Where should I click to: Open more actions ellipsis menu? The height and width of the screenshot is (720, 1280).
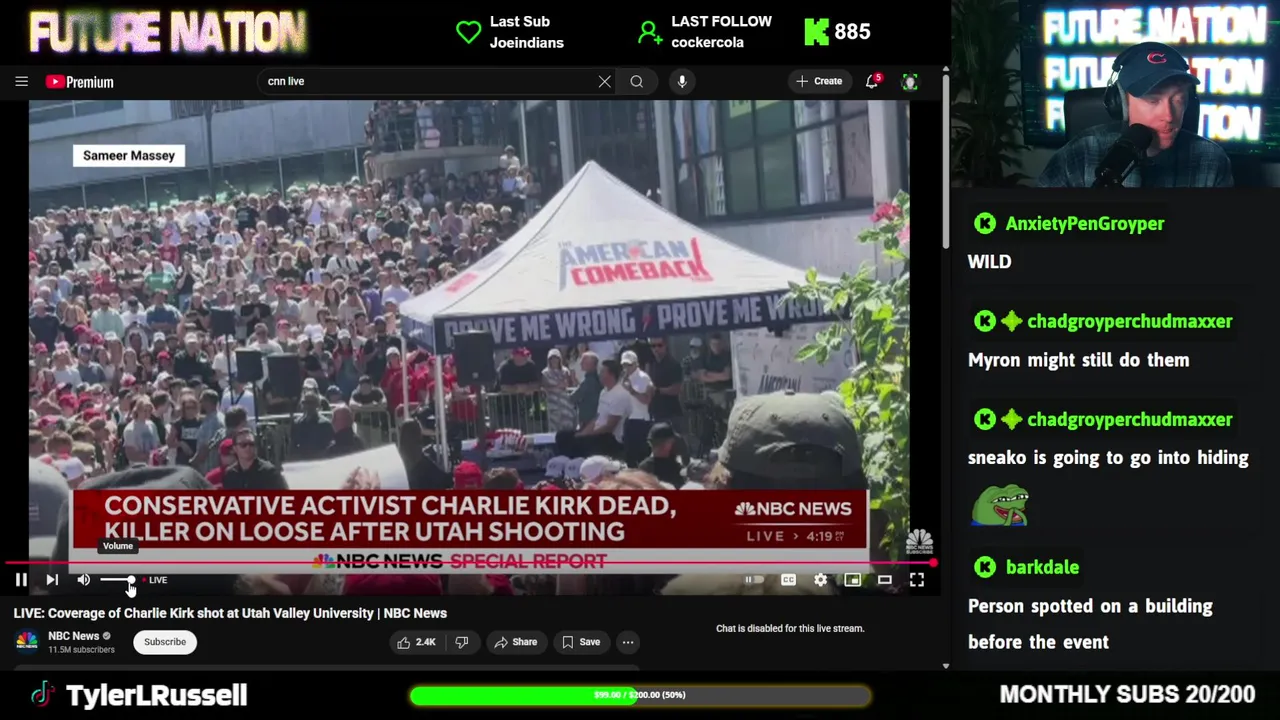[x=628, y=642]
